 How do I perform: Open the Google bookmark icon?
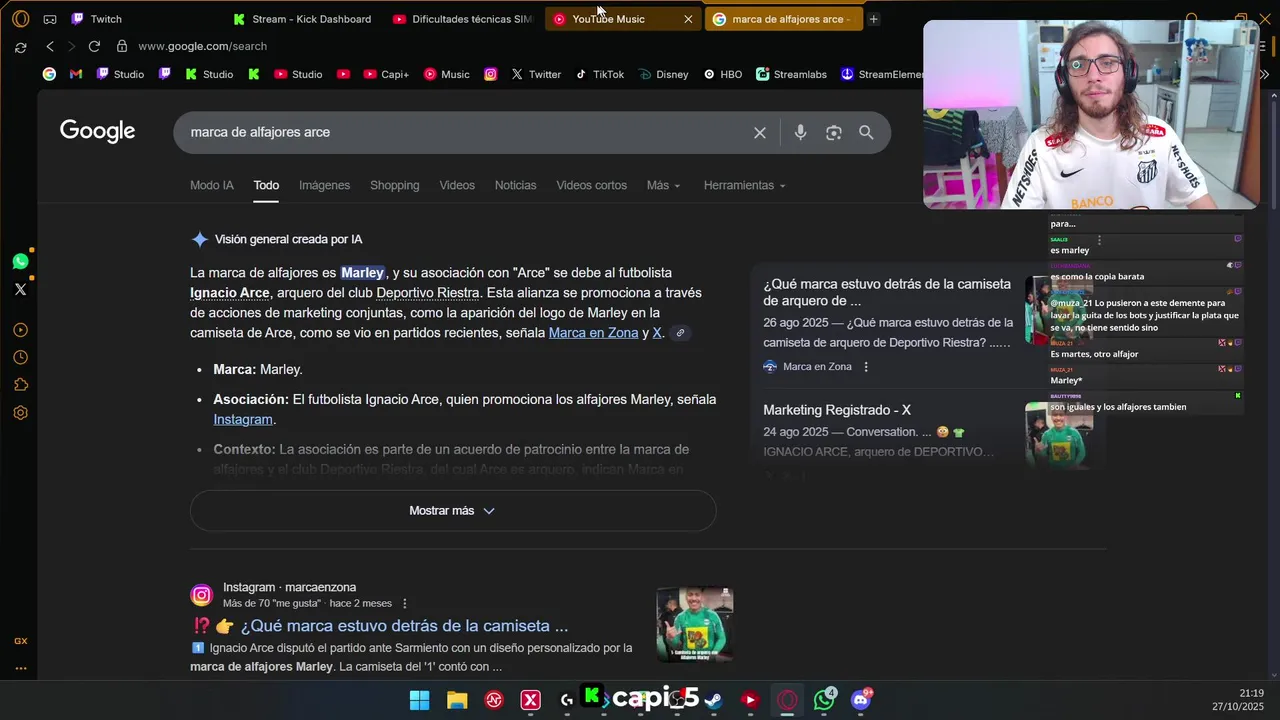click(49, 74)
